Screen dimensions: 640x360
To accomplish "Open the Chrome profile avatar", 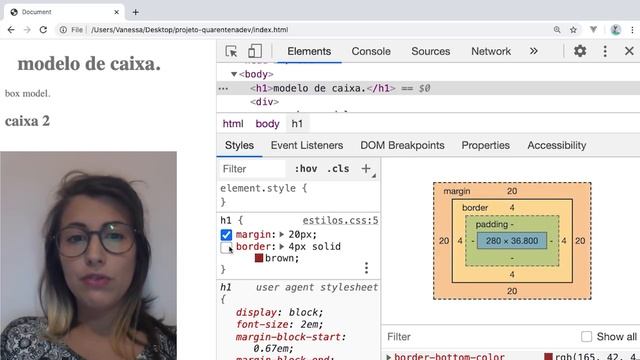I will pyautogui.click(x=616, y=30).
